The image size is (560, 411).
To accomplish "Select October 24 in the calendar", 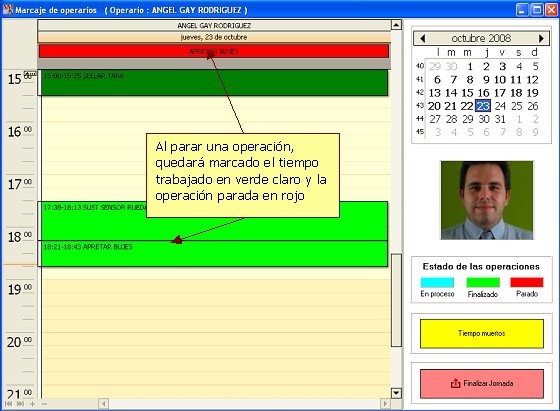I will click(500, 106).
